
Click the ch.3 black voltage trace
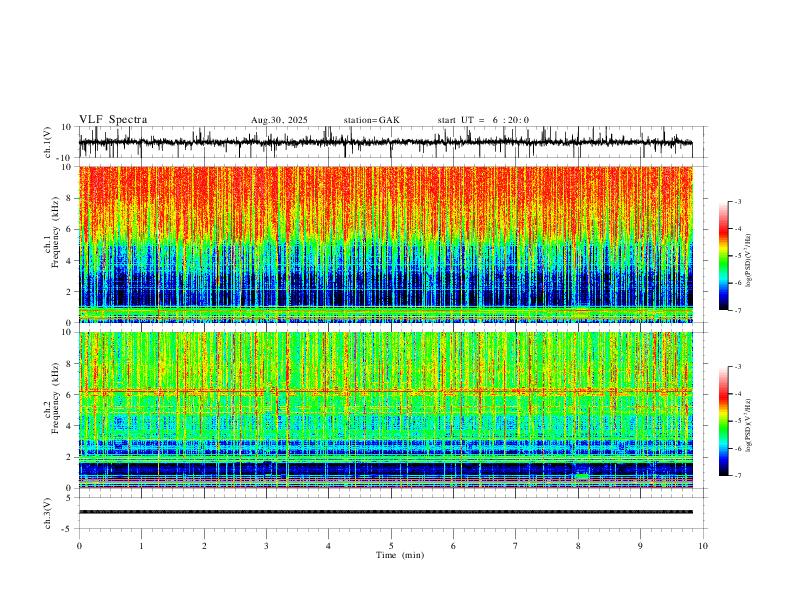[x=385, y=512]
